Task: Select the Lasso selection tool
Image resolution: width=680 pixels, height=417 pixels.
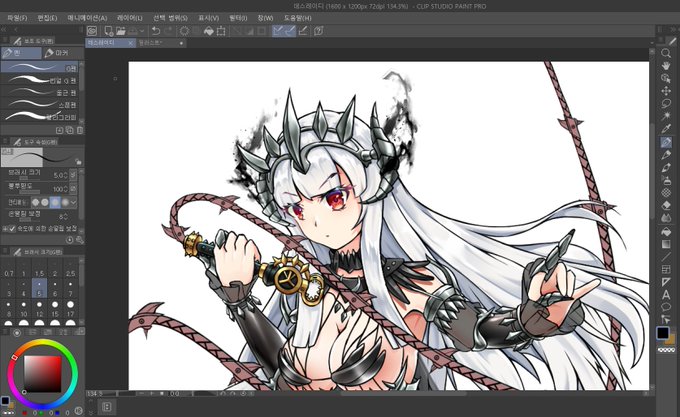Action: [x=666, y=103]
